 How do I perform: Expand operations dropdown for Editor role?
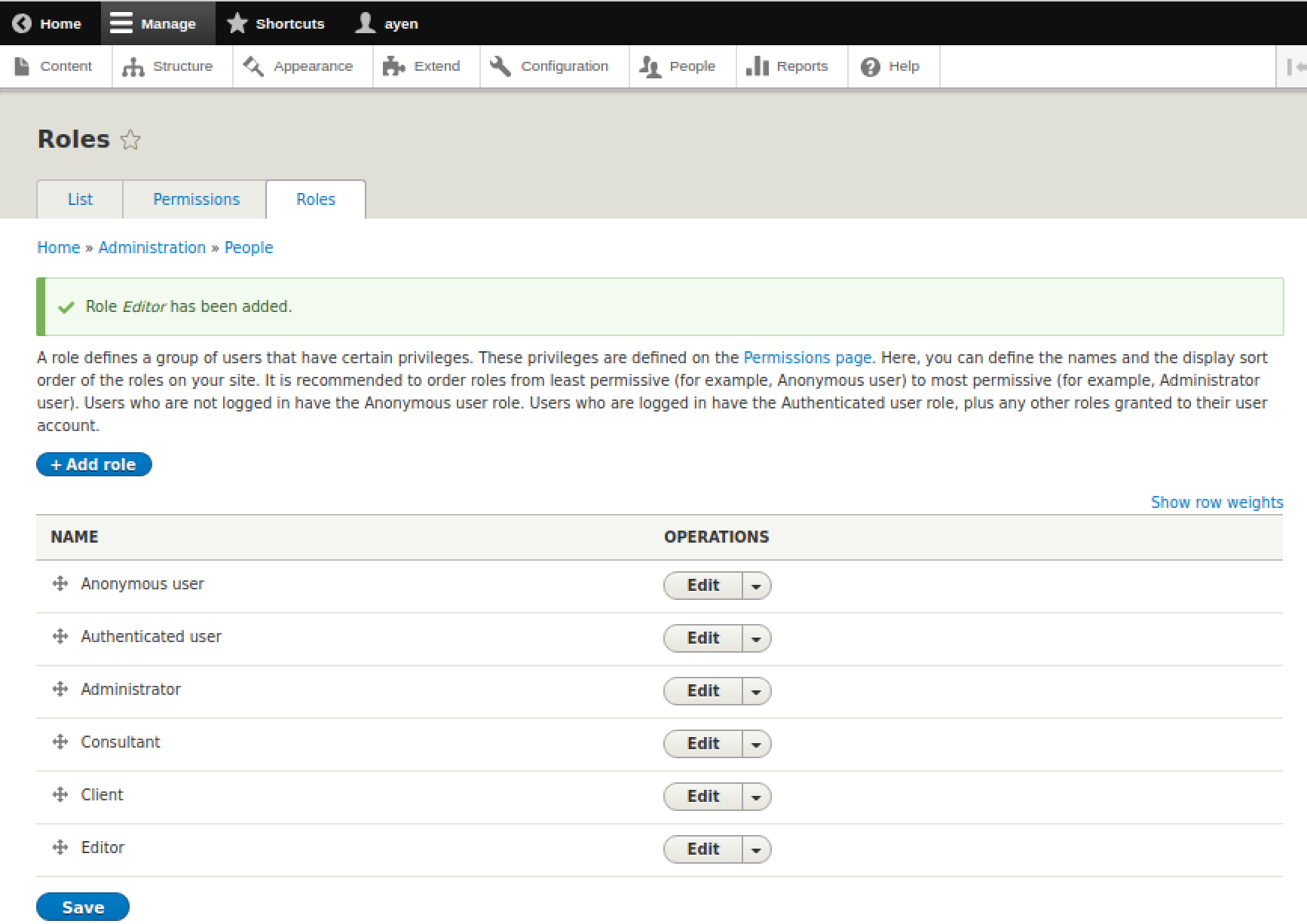pos(756,850)
